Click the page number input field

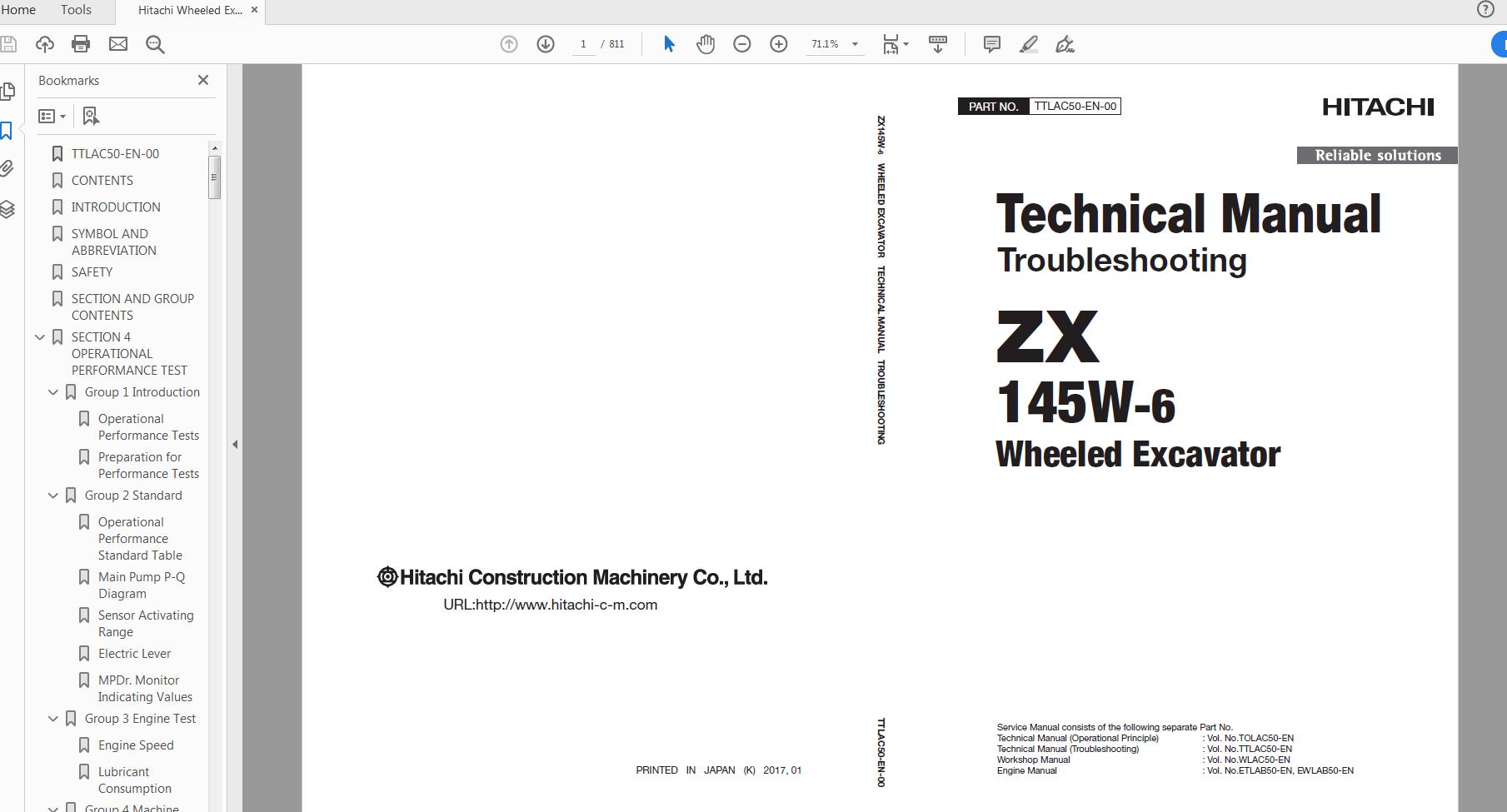(583, 44)
